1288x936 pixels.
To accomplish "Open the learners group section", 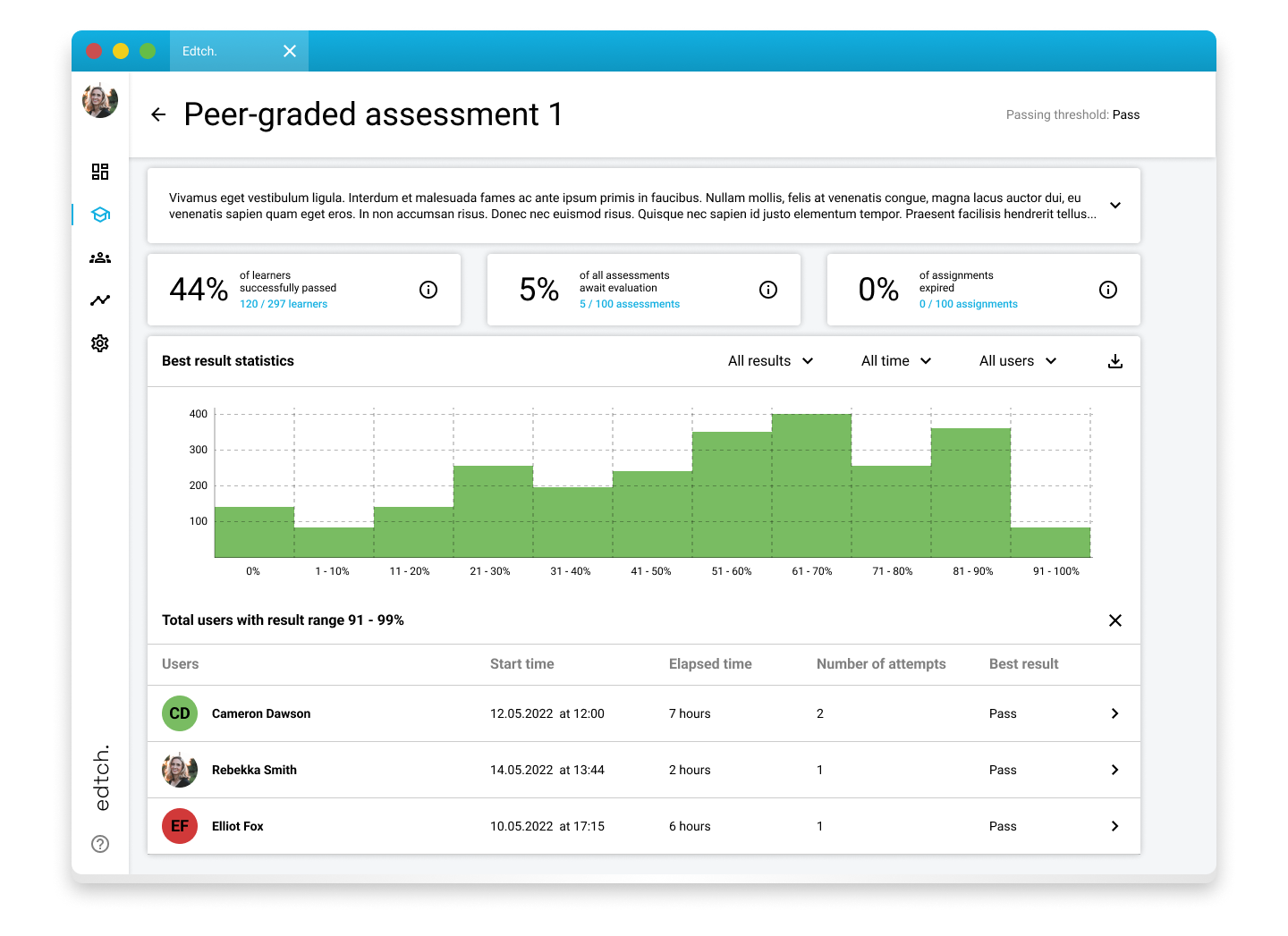I will (x=100, y=257).
